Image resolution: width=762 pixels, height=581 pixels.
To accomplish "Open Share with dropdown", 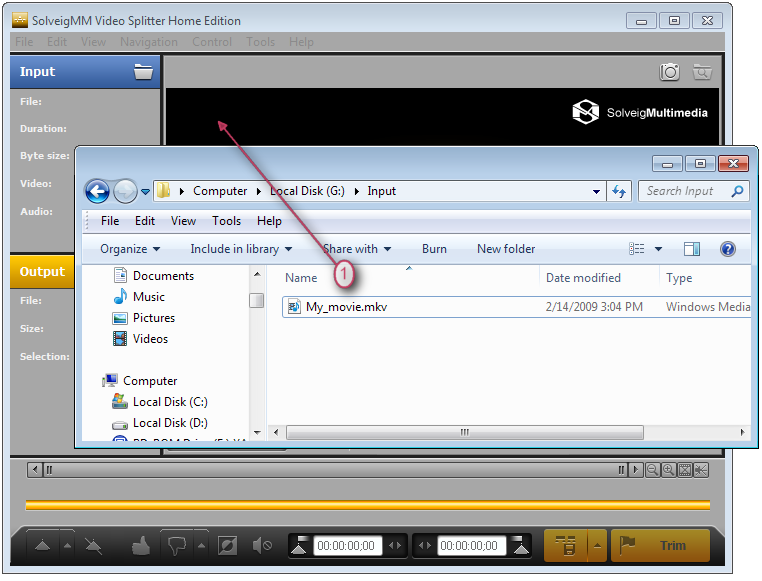I will coord(357,249).
